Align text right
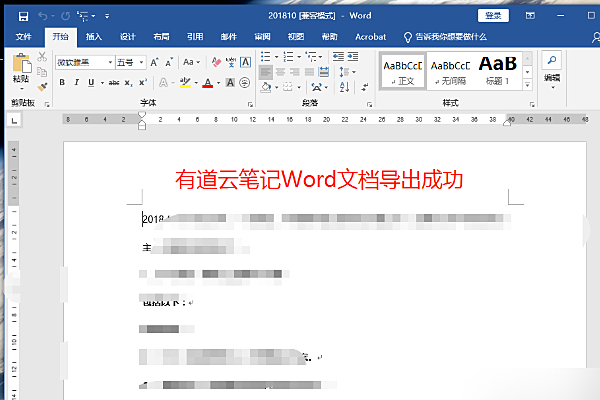 click(x=295, y=72)
